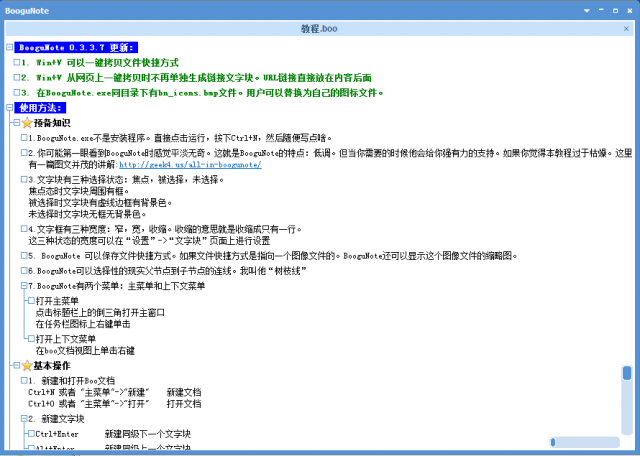Click box before Ctrl+Enter row
Image resolution: width=640 pixels, height=456 pixels.
[31, 434]
